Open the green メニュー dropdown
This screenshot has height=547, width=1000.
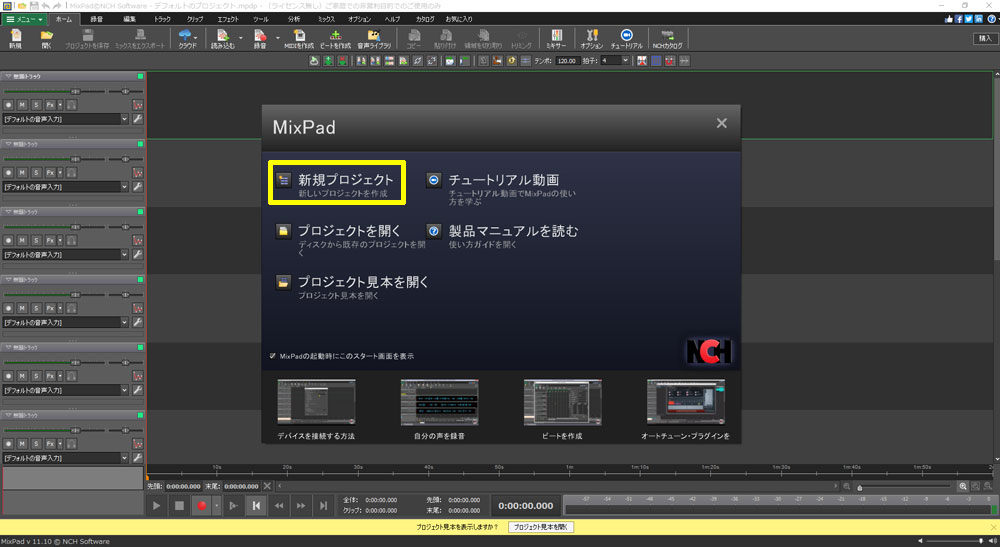click(24, 19)
